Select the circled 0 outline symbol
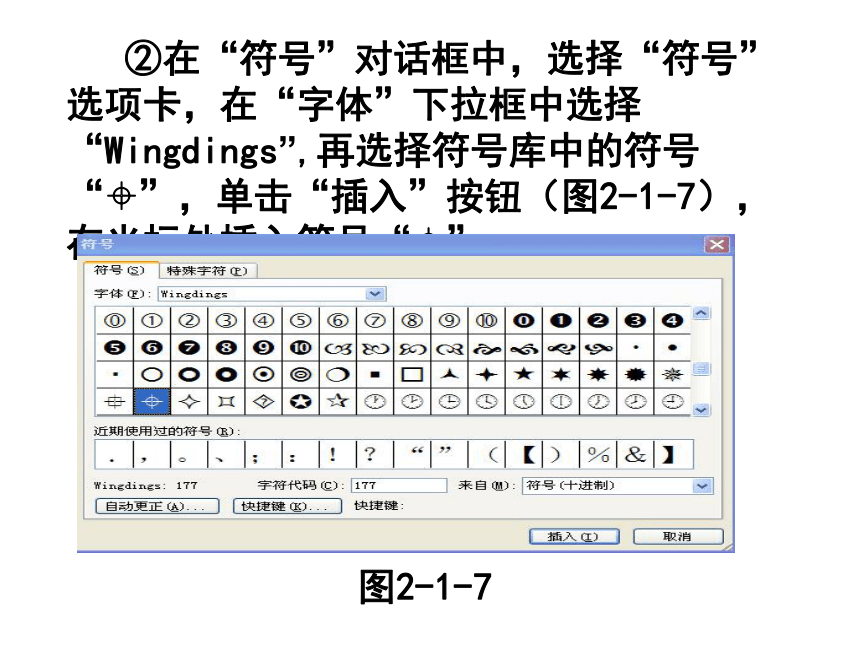This screenshot has height=645, width=860. click(x=115, y=320)
